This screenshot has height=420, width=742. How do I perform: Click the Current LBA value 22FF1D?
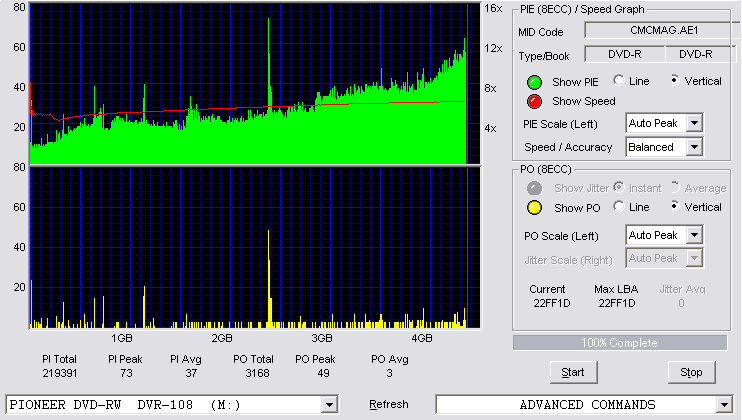pos(552,303)
